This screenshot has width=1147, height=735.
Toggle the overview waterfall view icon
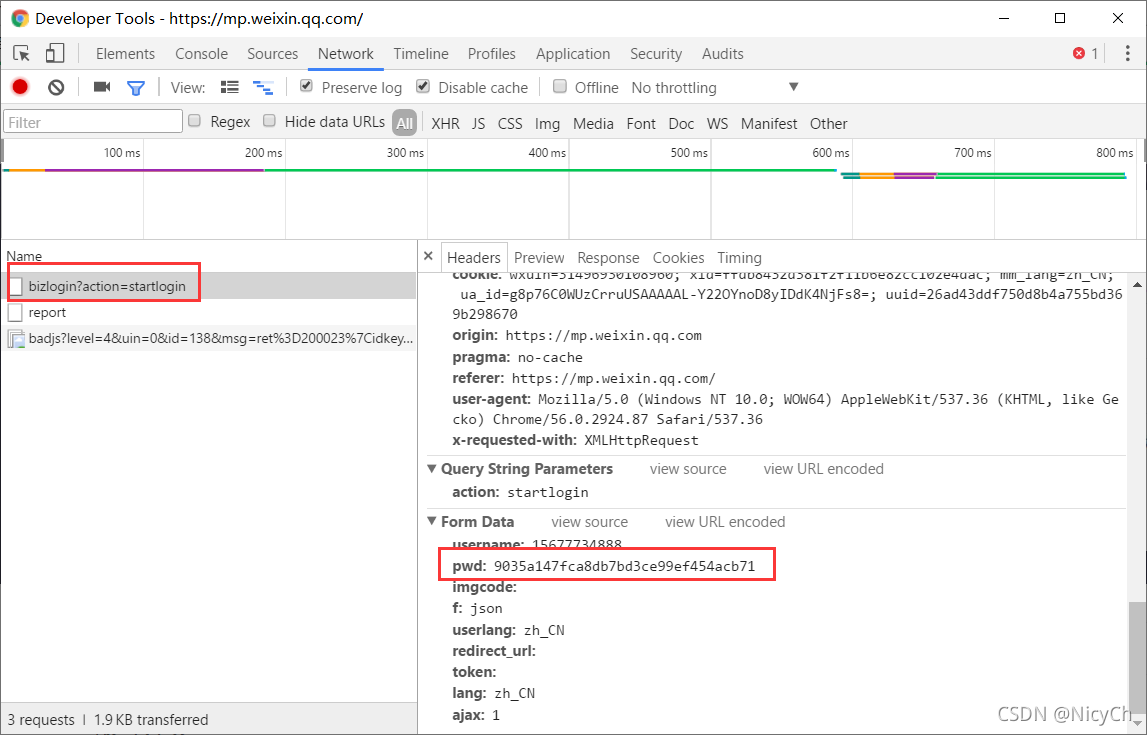(x=263, y=88)
